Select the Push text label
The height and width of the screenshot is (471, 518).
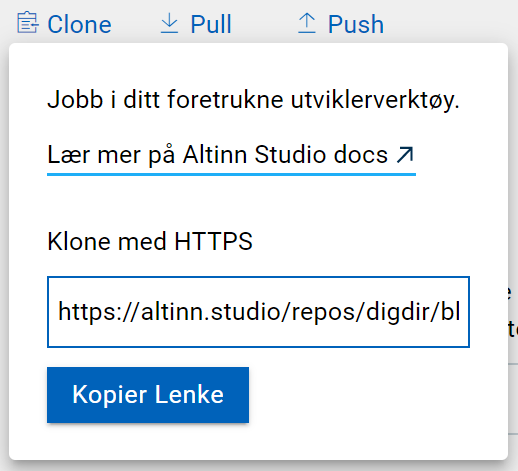(356, 24)
